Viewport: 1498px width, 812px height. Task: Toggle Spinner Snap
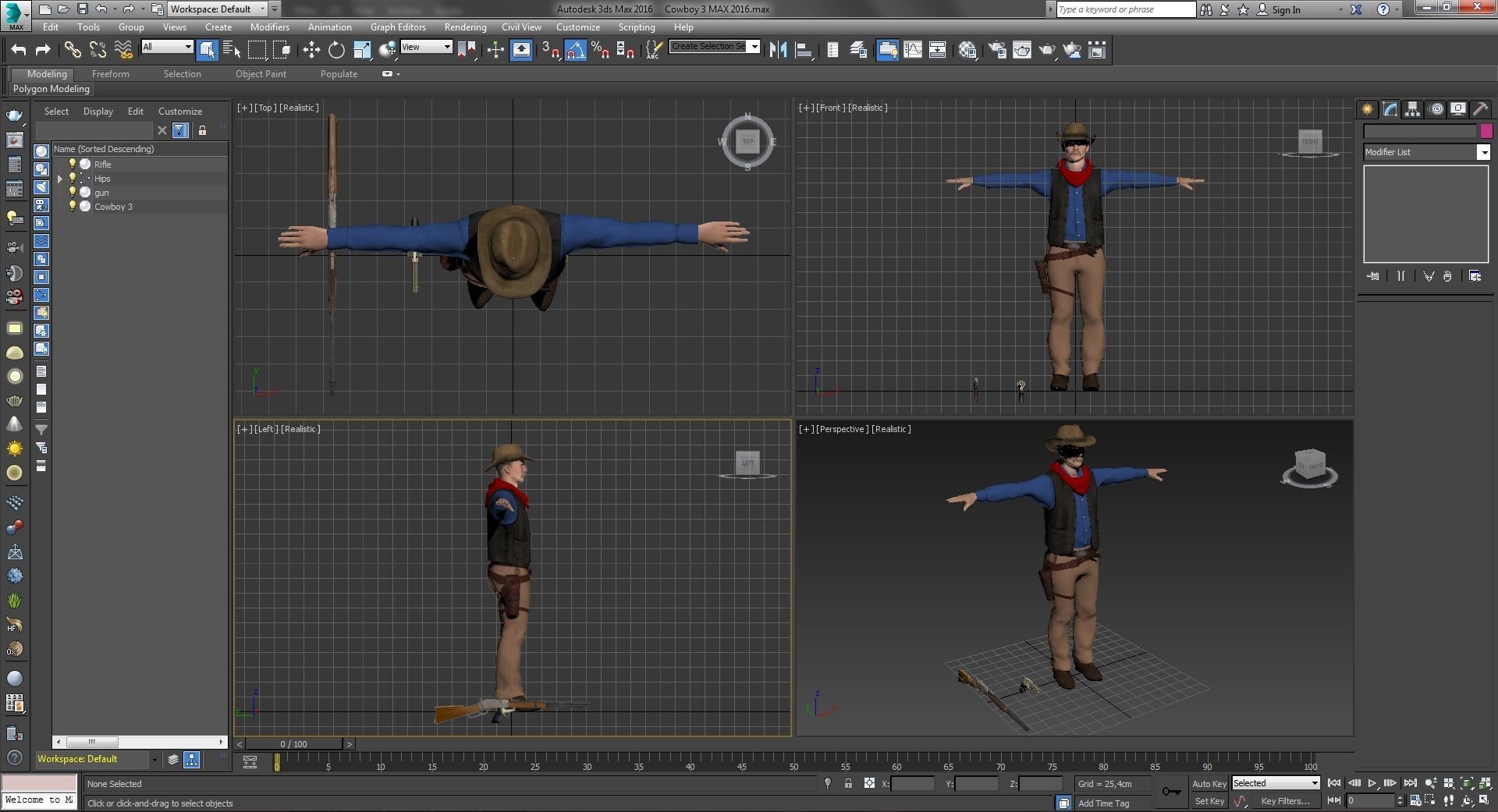[625, 50]
